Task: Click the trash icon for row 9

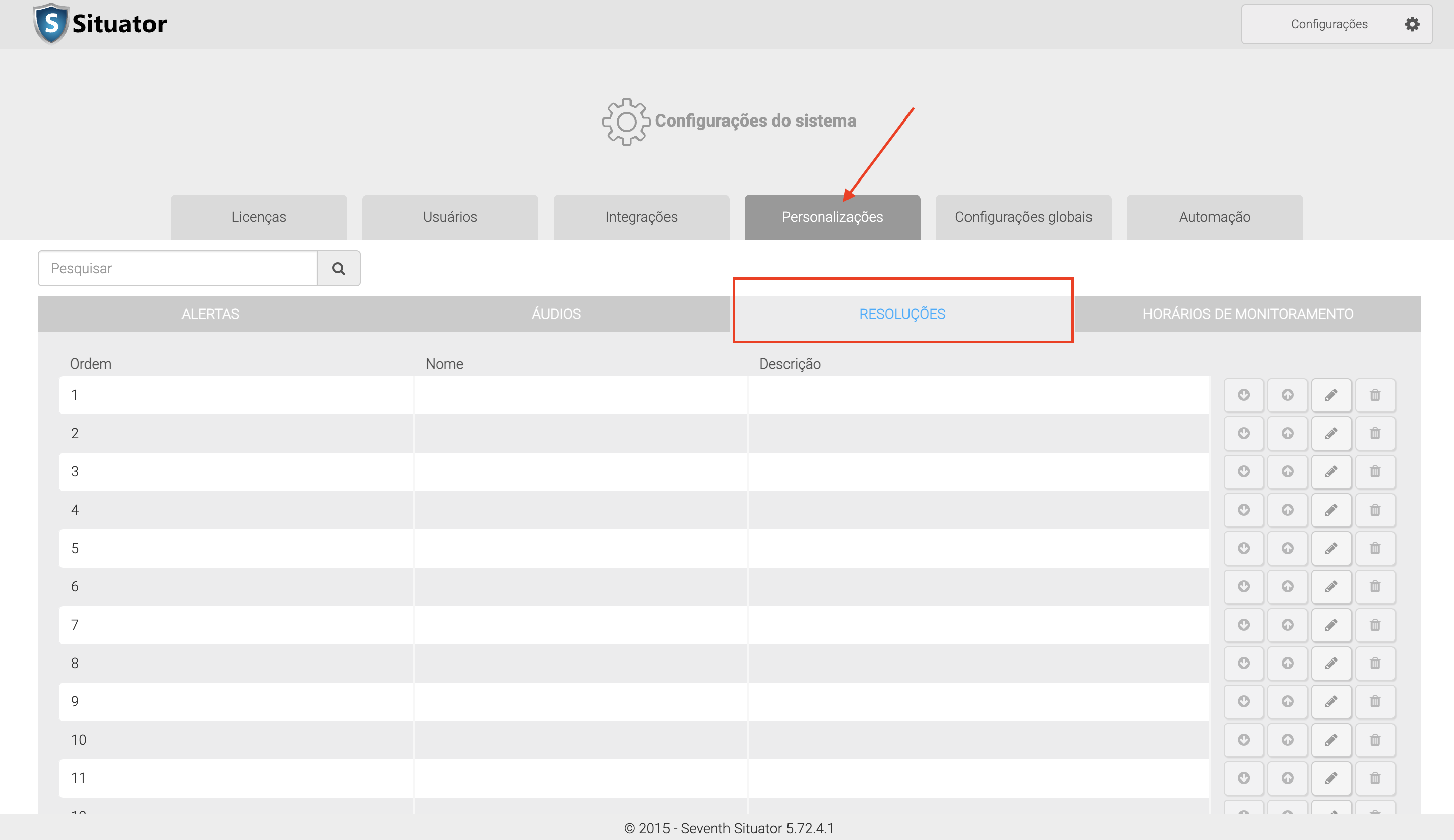Action: 1374,701
